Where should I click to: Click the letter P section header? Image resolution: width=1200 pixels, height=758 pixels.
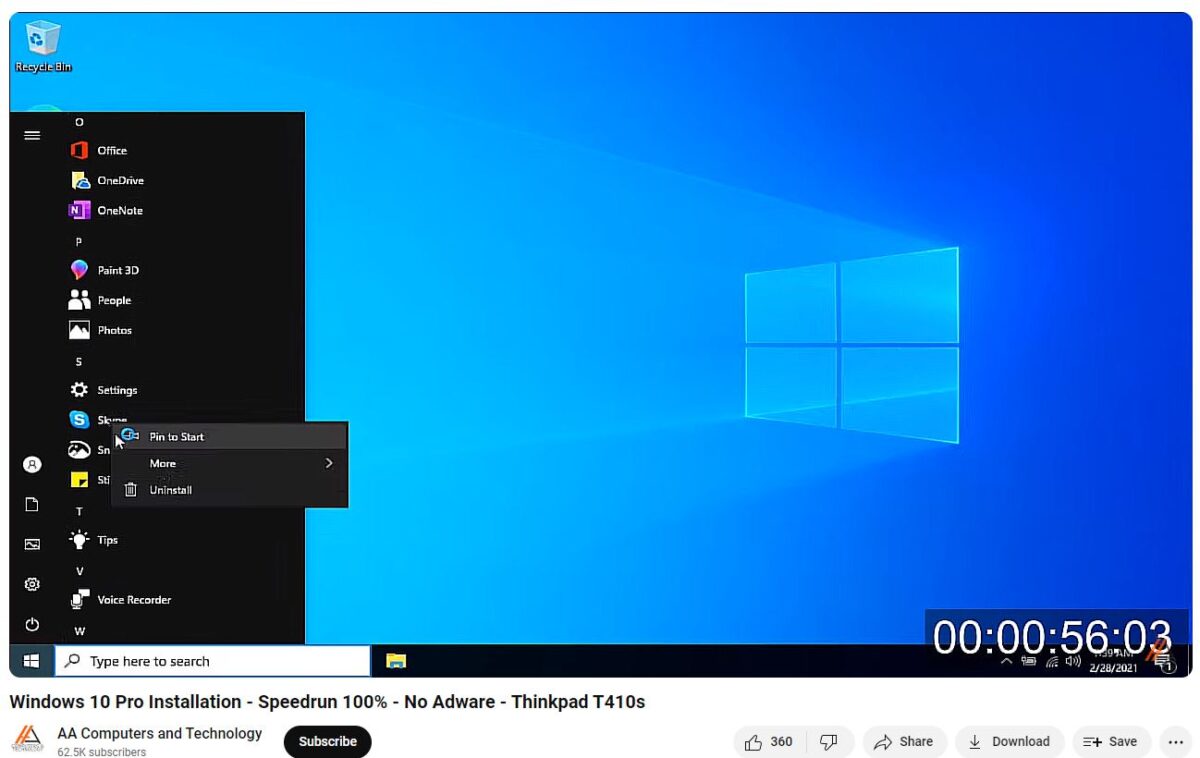pyautogui.click(x=79, y=242)
